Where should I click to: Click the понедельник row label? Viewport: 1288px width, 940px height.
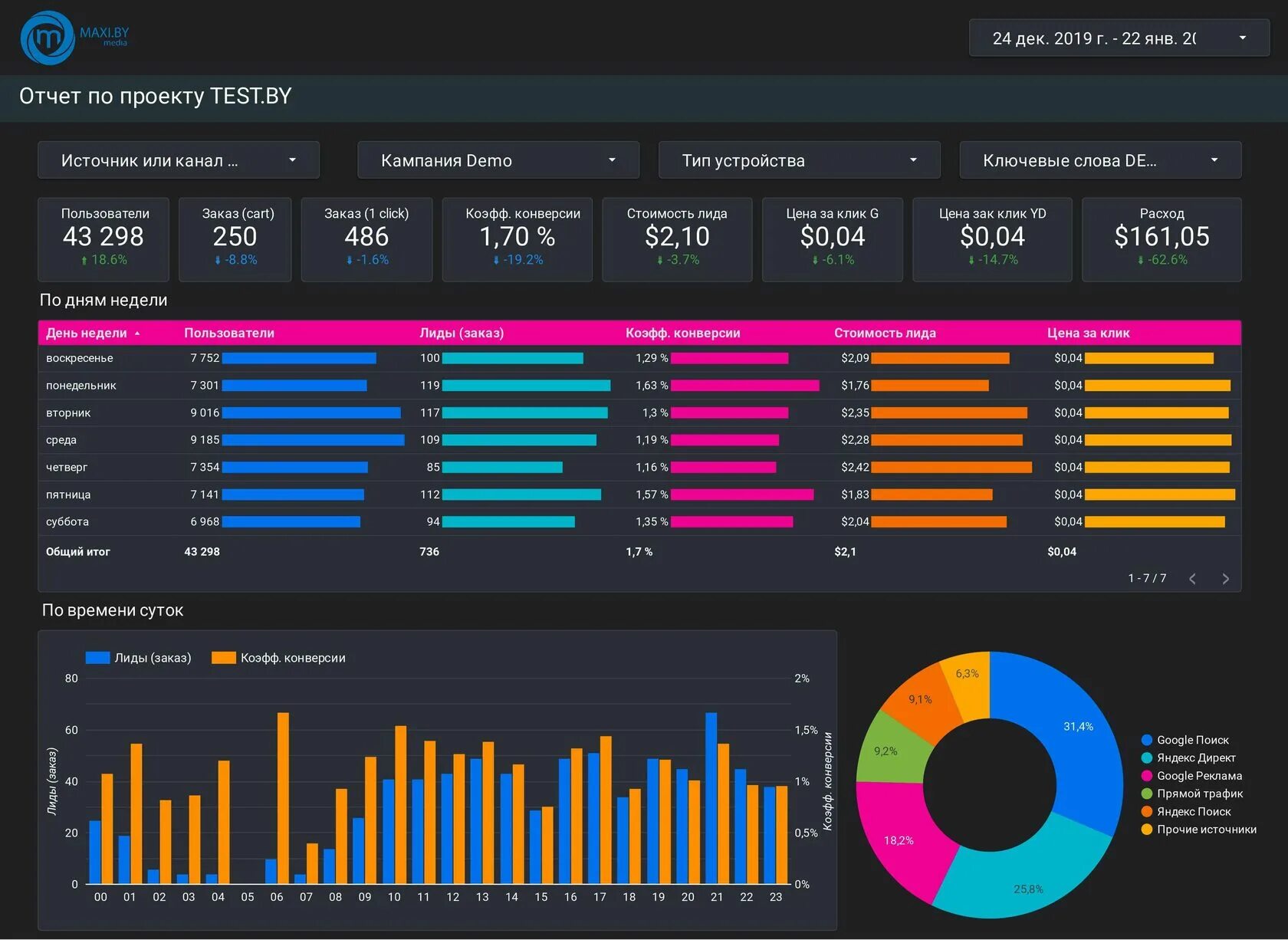[x=81, y=386]
